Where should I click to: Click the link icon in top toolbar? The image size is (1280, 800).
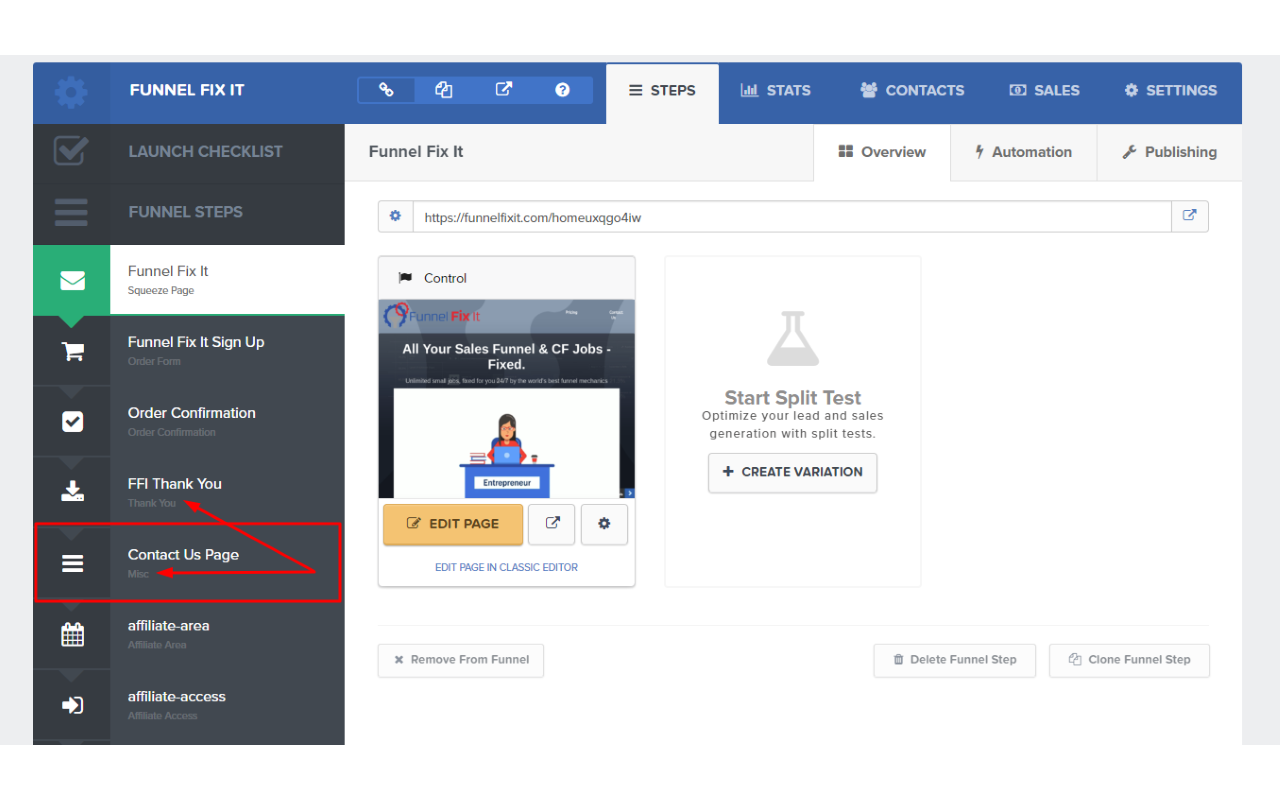click(386, 90)
